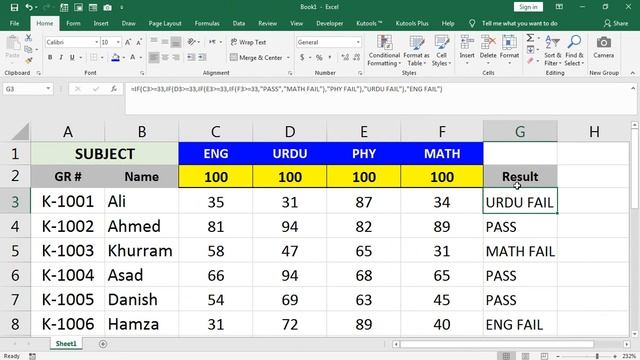
Task: Toggle middle vertical alignment
Action: pos(165,42)
